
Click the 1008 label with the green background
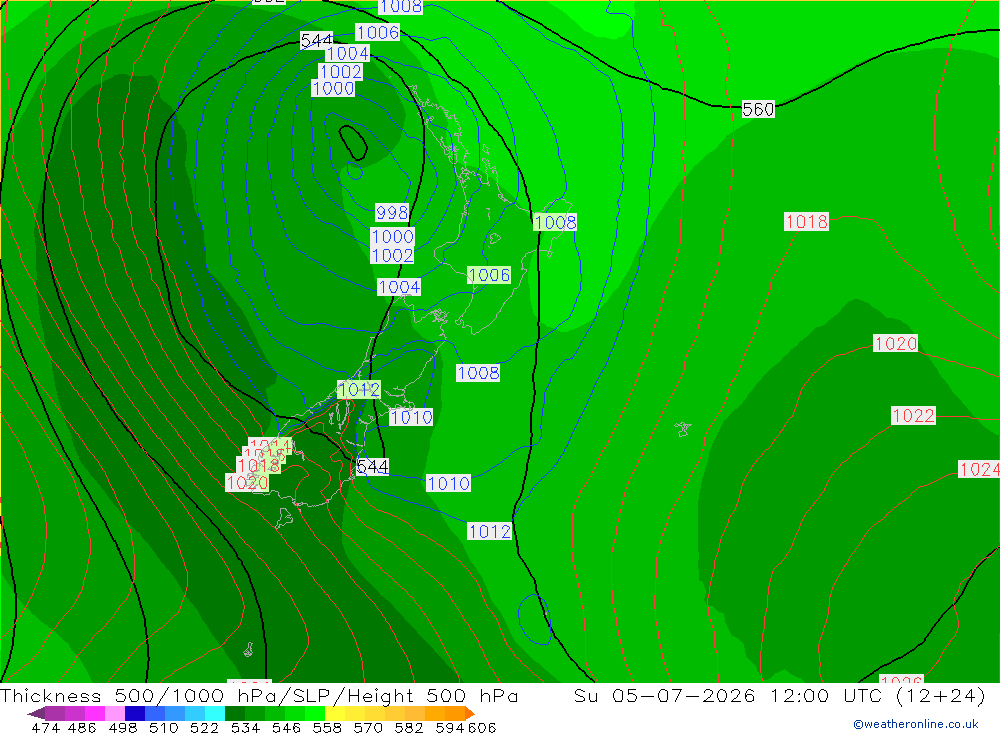click(x=555, y=222)
